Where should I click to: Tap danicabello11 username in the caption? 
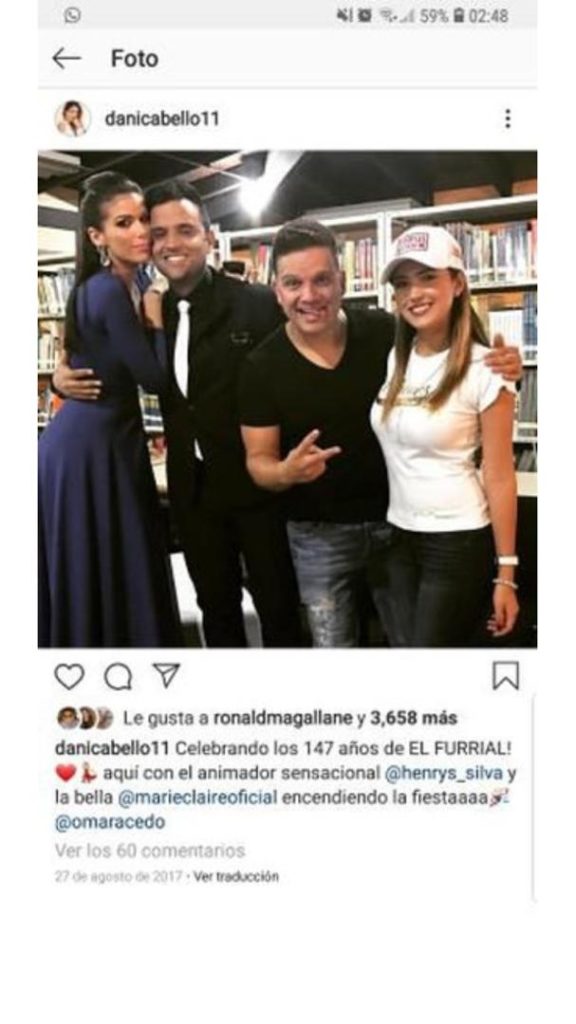[x=112, y=748]
